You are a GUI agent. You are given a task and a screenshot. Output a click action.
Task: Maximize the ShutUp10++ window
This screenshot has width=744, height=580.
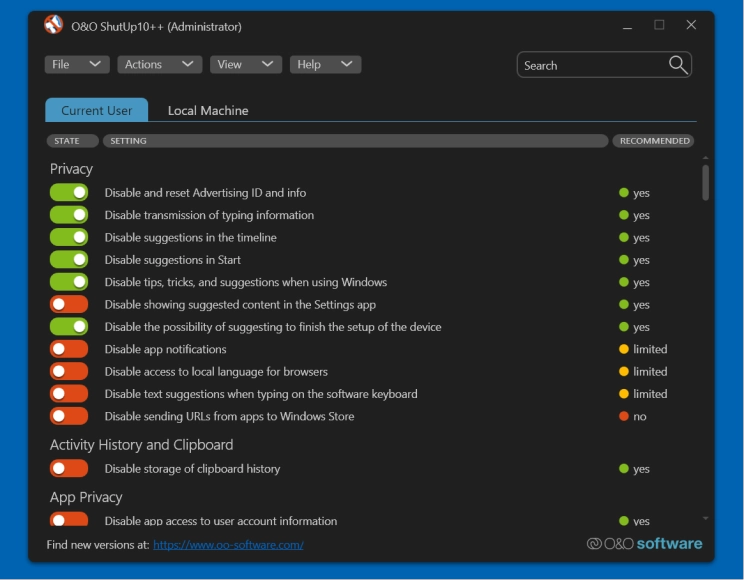[x=659, y=25]
